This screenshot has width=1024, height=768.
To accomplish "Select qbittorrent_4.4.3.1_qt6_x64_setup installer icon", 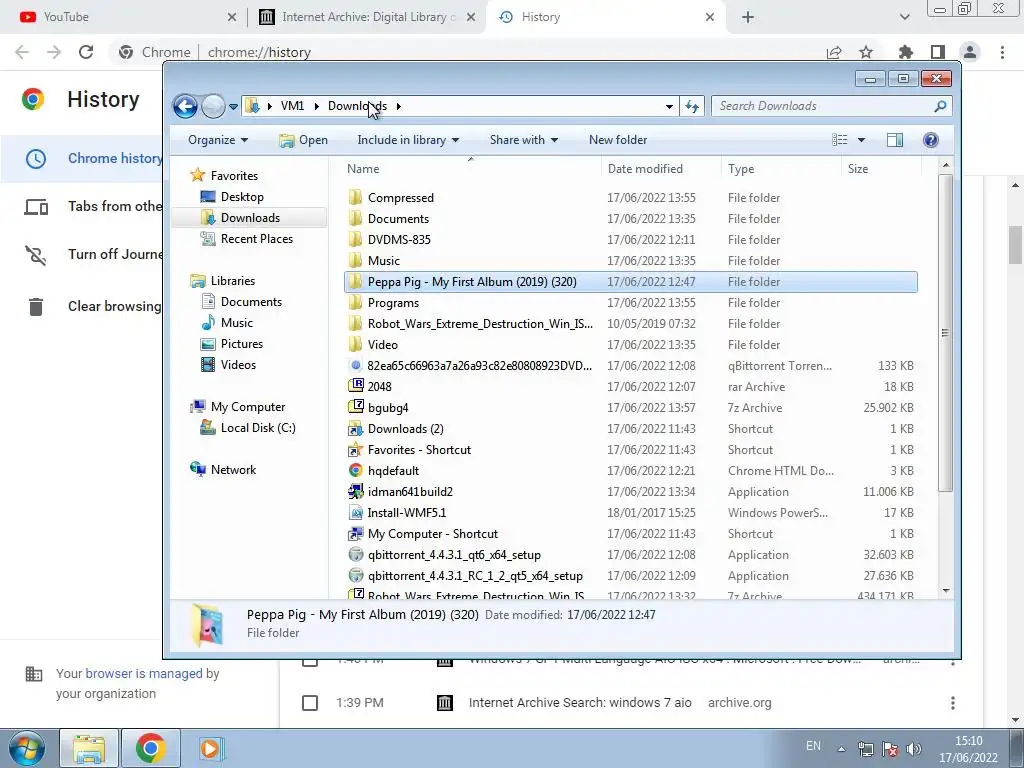I will pyautogui.click(x=355, y=554).
